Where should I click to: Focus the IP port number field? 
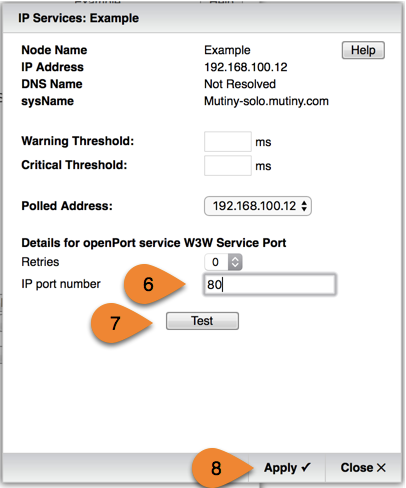coord(270,284)
